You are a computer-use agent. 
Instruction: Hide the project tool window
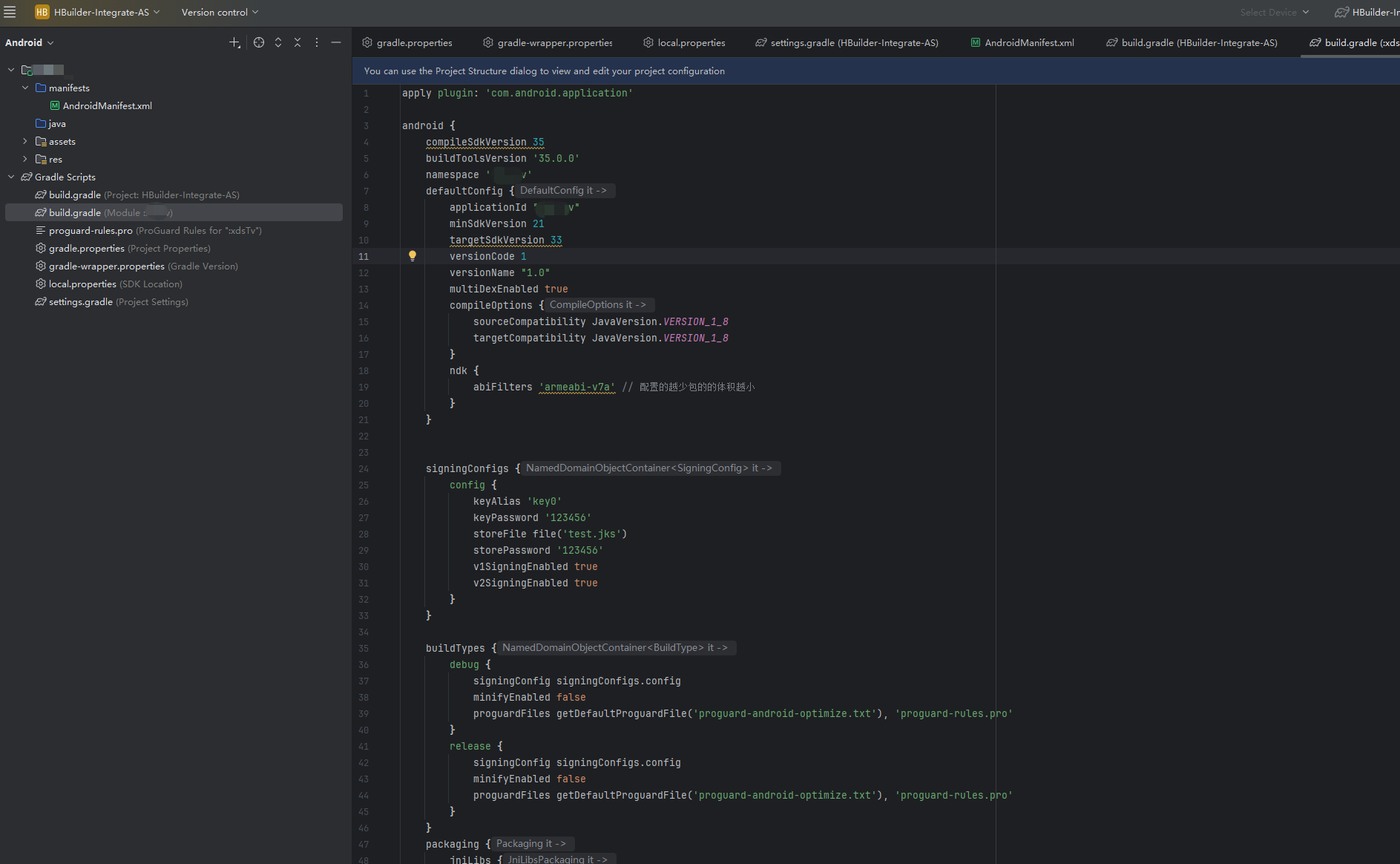336,42
